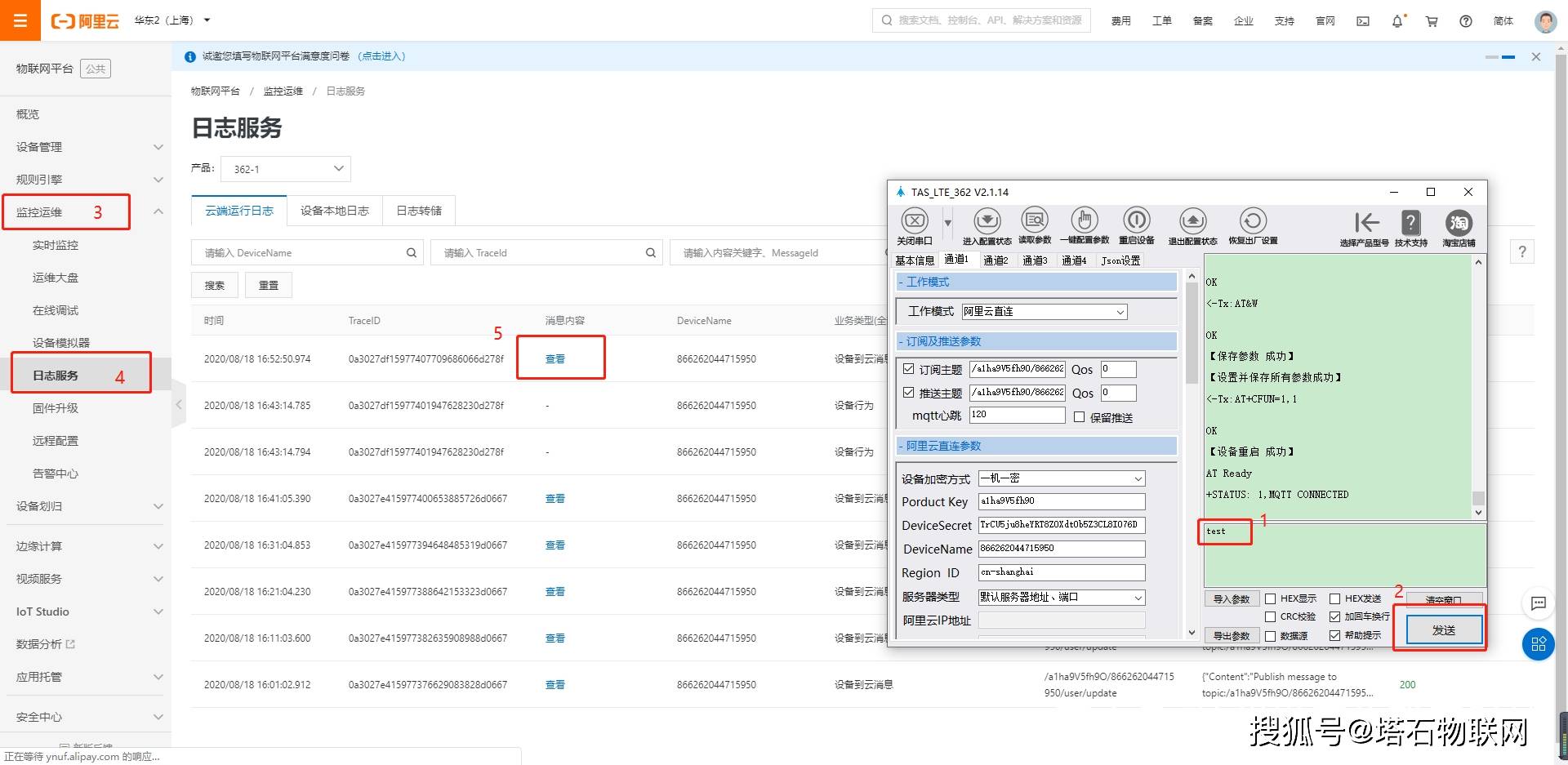
Task: Open the shopping cart icon
Action: (x=1432, y=21)
